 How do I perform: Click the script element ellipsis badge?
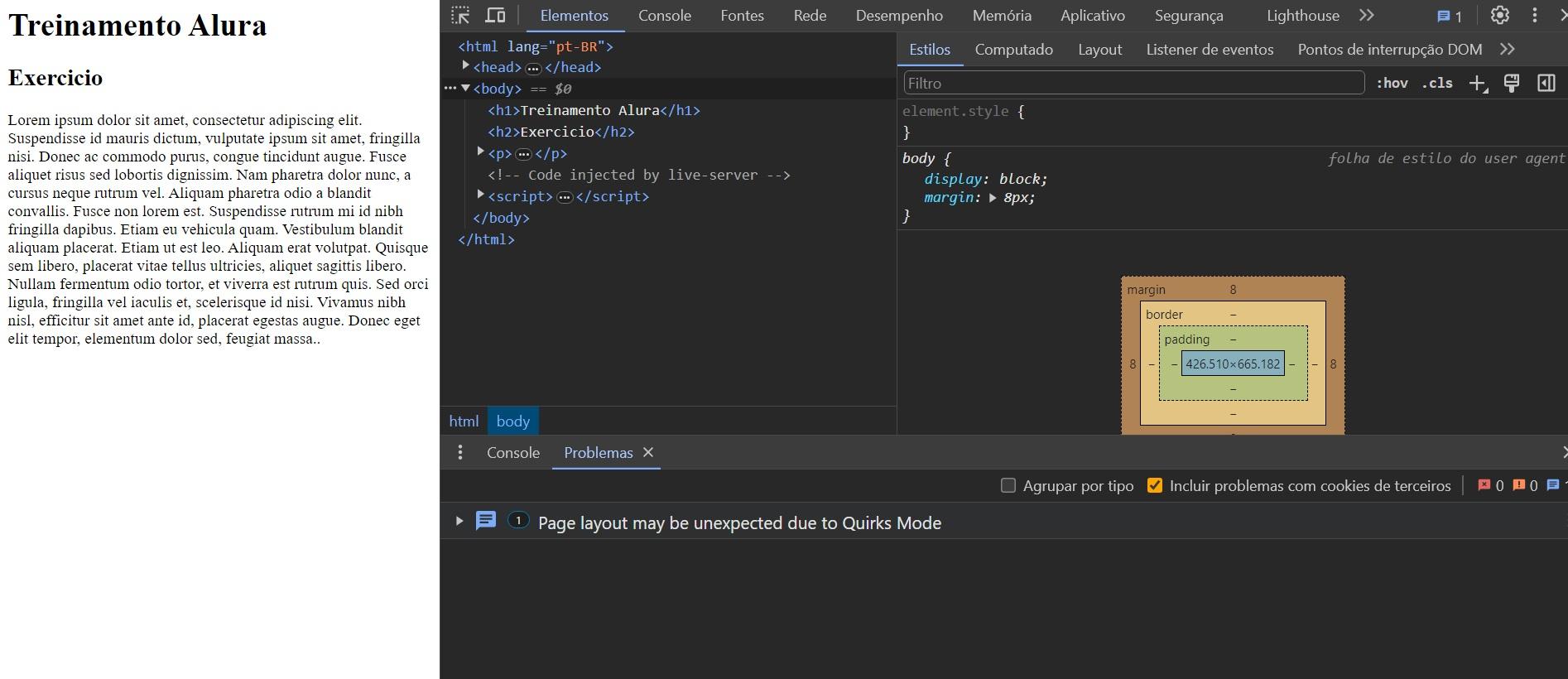pos(565,197)
